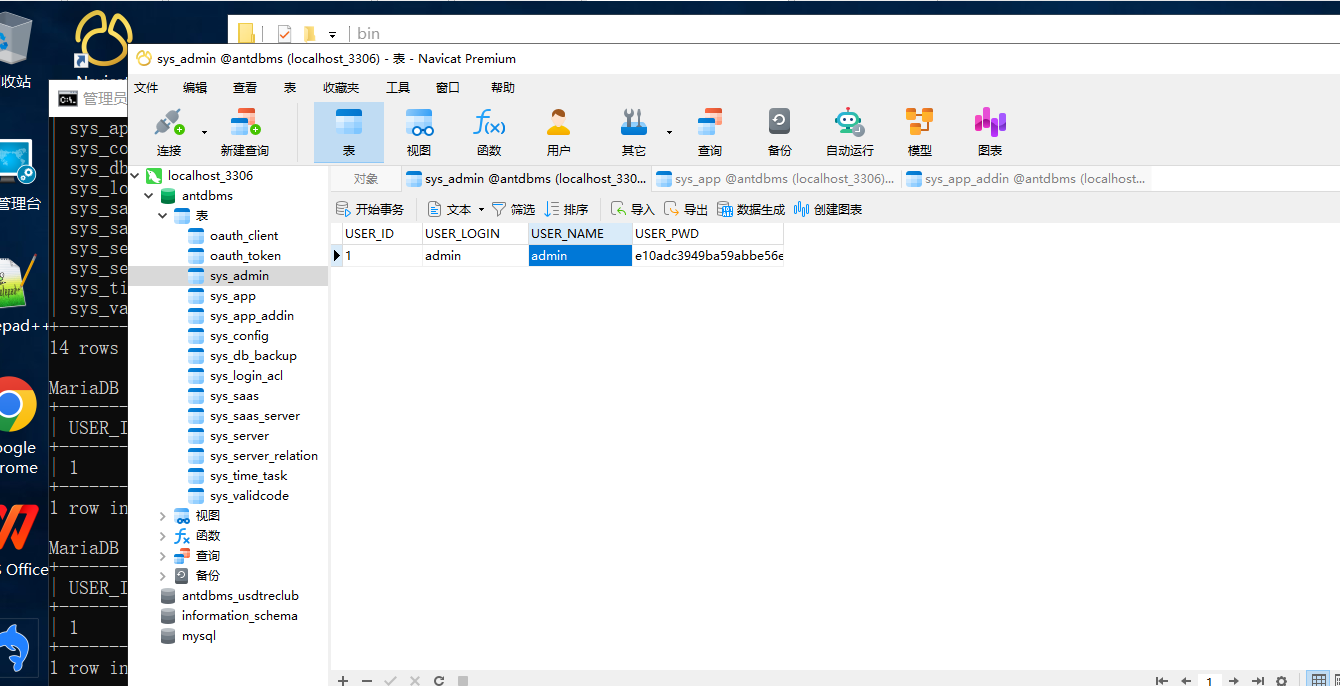Open the paging settings gear icon
The height and width of the screenshot is (686, 1340).
point(1282,681)
